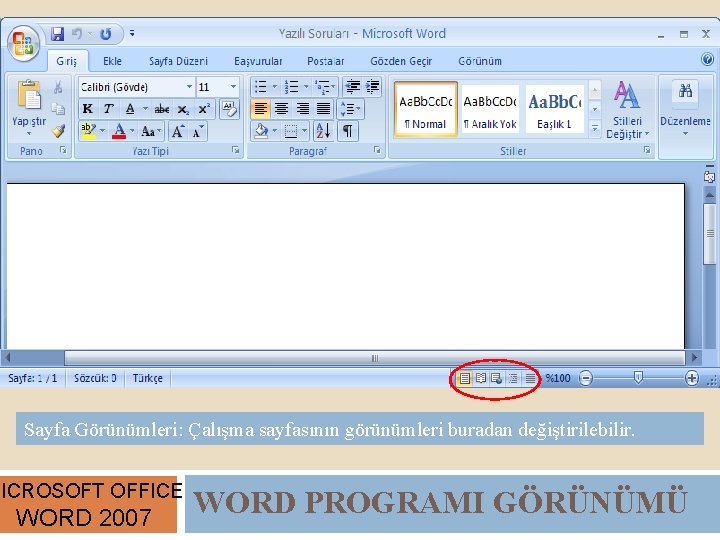Open the borders dropdown arrow

304,131
